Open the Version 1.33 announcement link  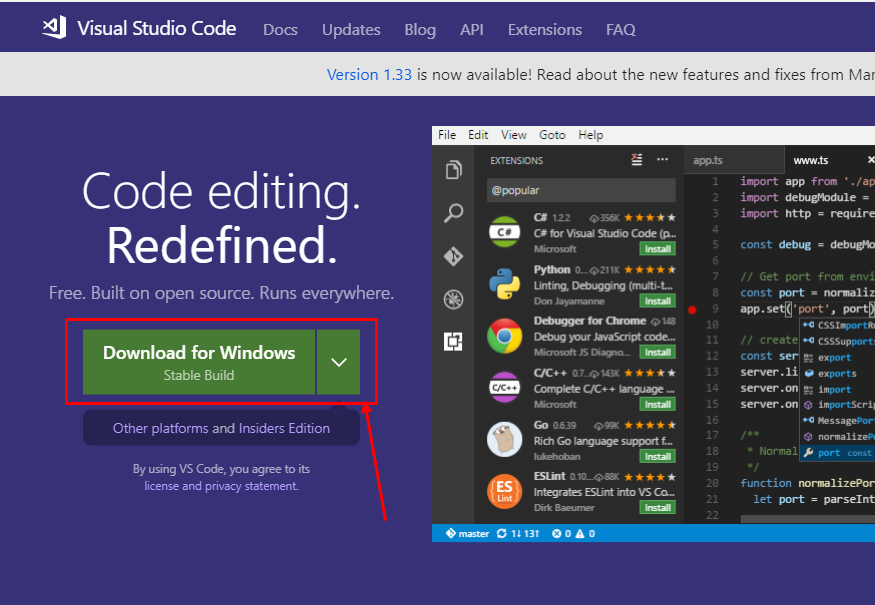click(369, 74)
